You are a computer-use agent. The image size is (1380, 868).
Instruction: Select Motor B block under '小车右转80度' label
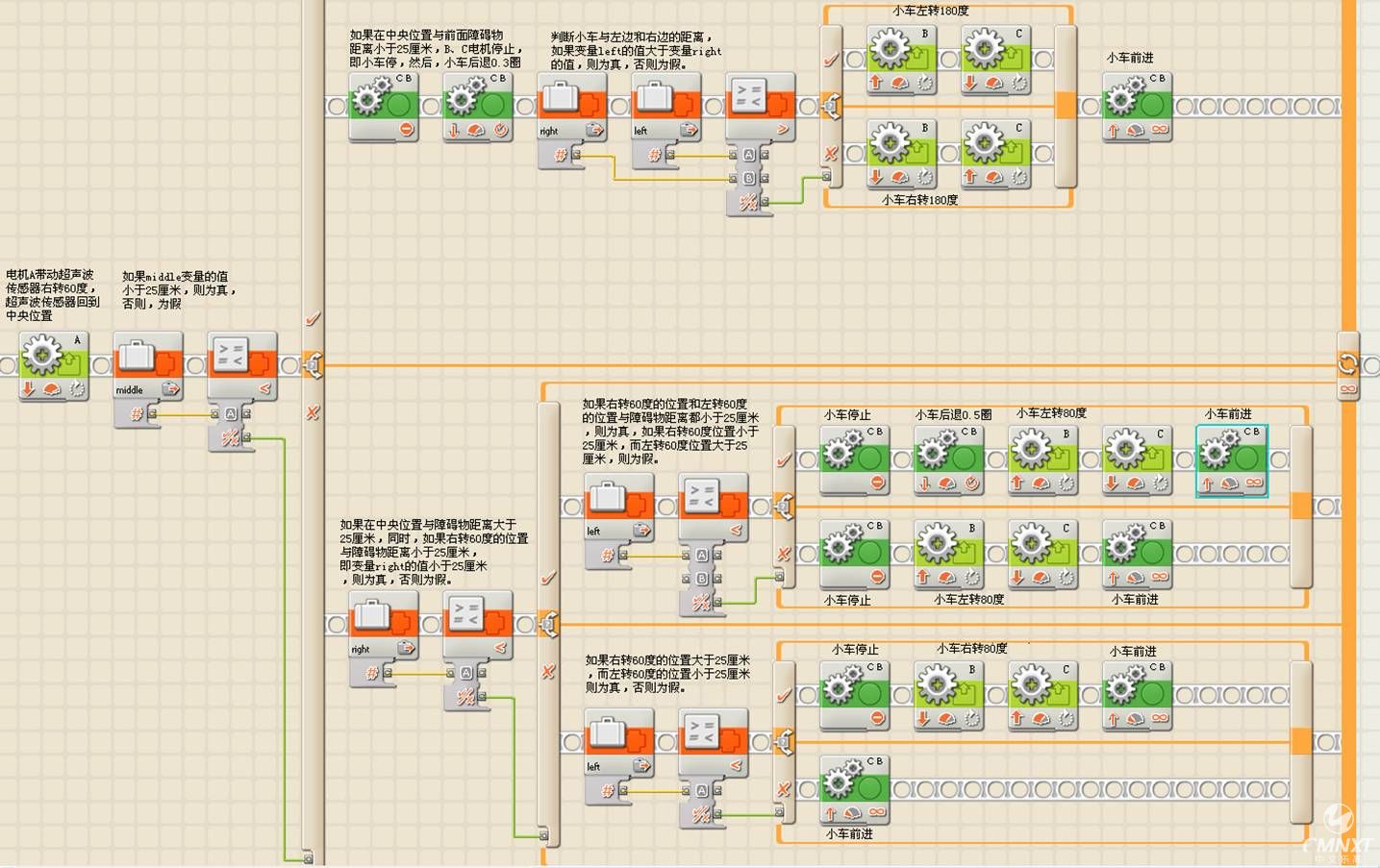click(949, 695)
